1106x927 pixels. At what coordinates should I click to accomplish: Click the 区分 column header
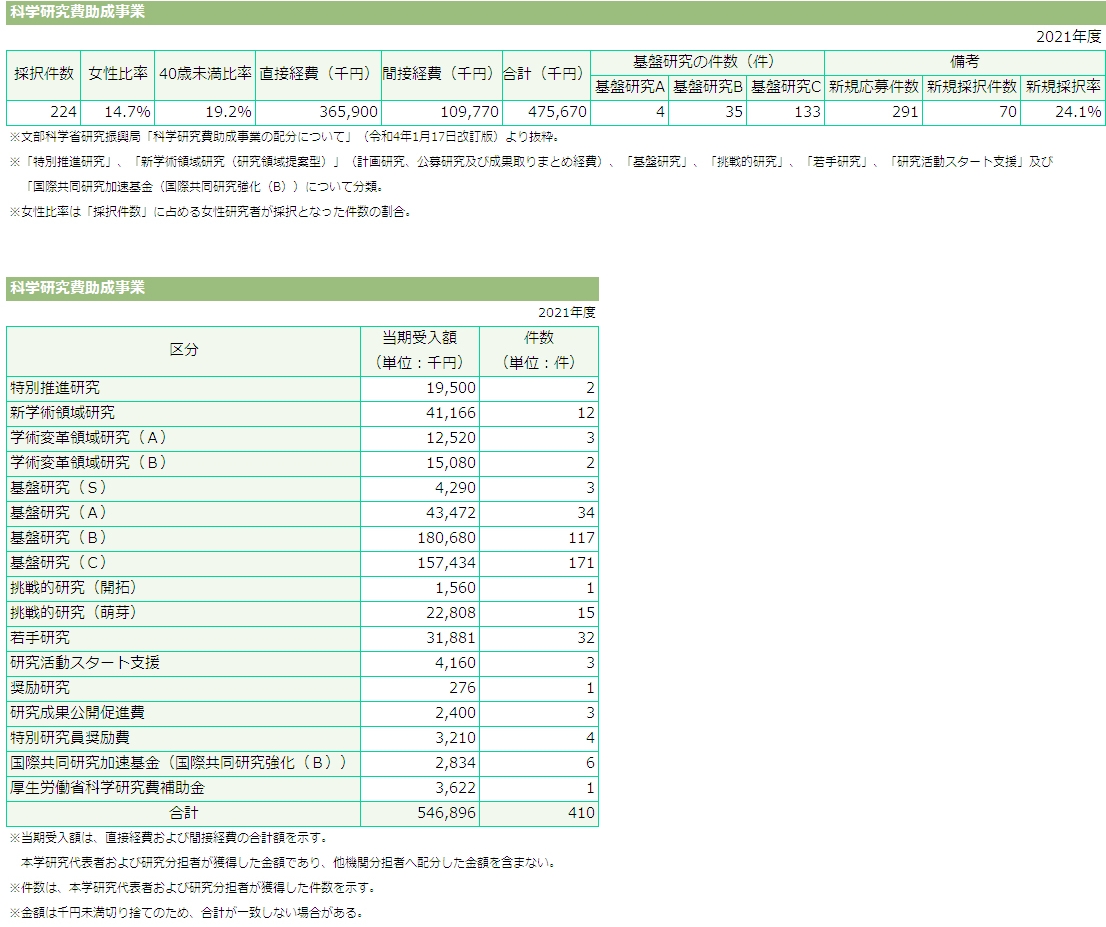click(x=183, y=351)
